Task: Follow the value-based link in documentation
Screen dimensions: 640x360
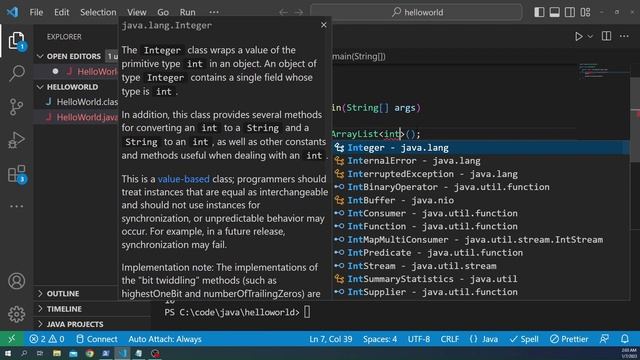Action: pyautogui.click(x=184, y=179)
